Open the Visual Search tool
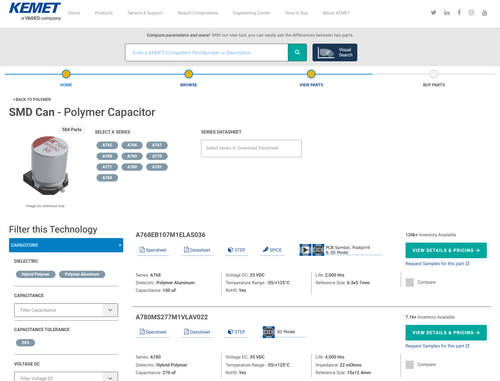 [335, 52]
